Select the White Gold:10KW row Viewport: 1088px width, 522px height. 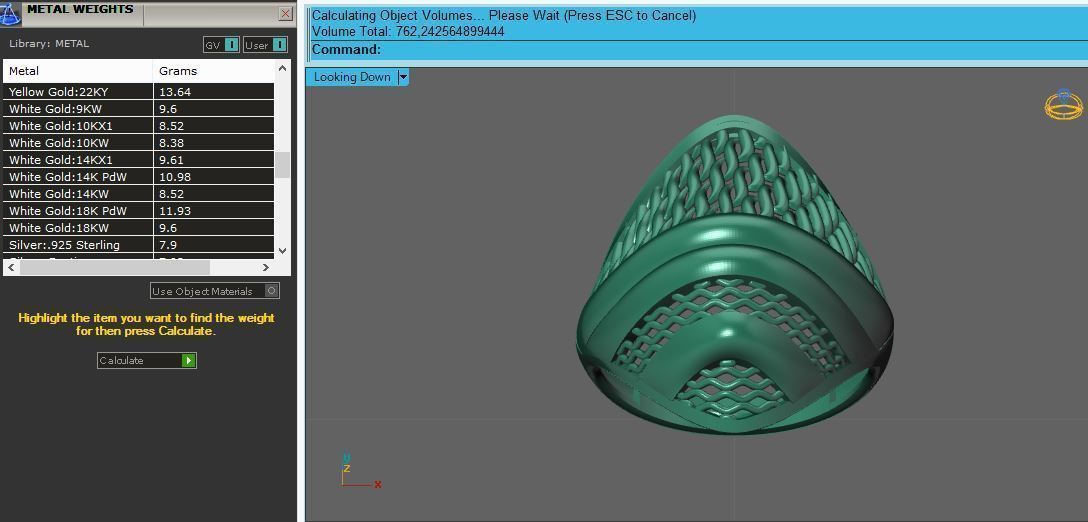click(x=139, y=143)
